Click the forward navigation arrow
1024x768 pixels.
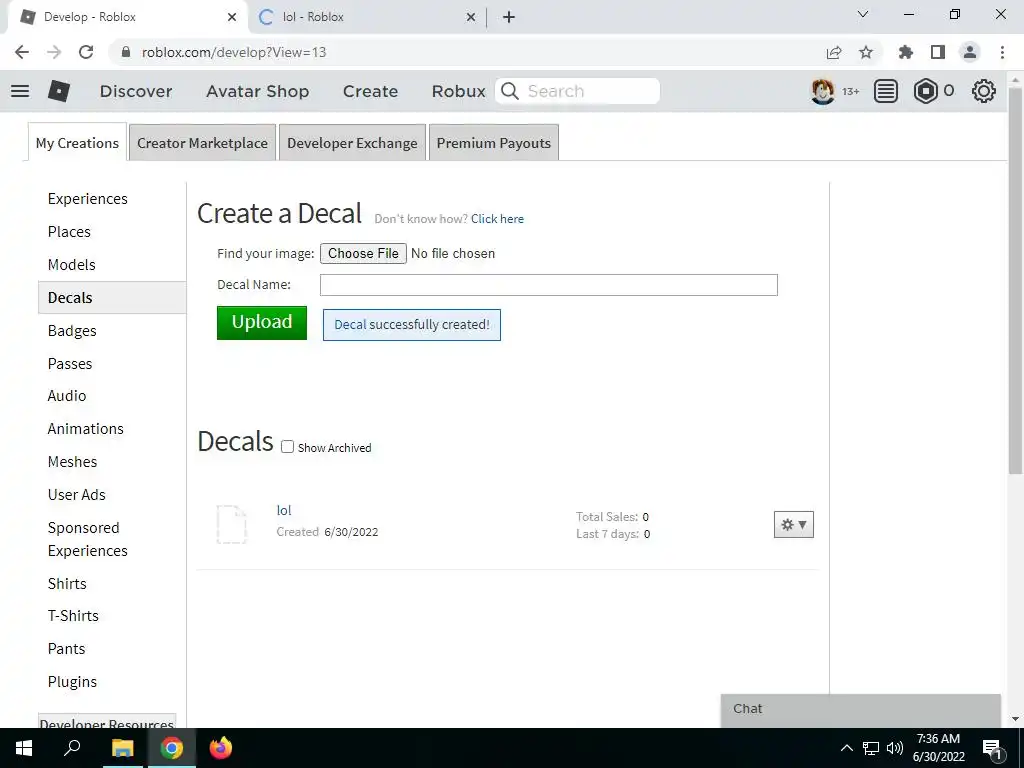click(x=54, y=52)
